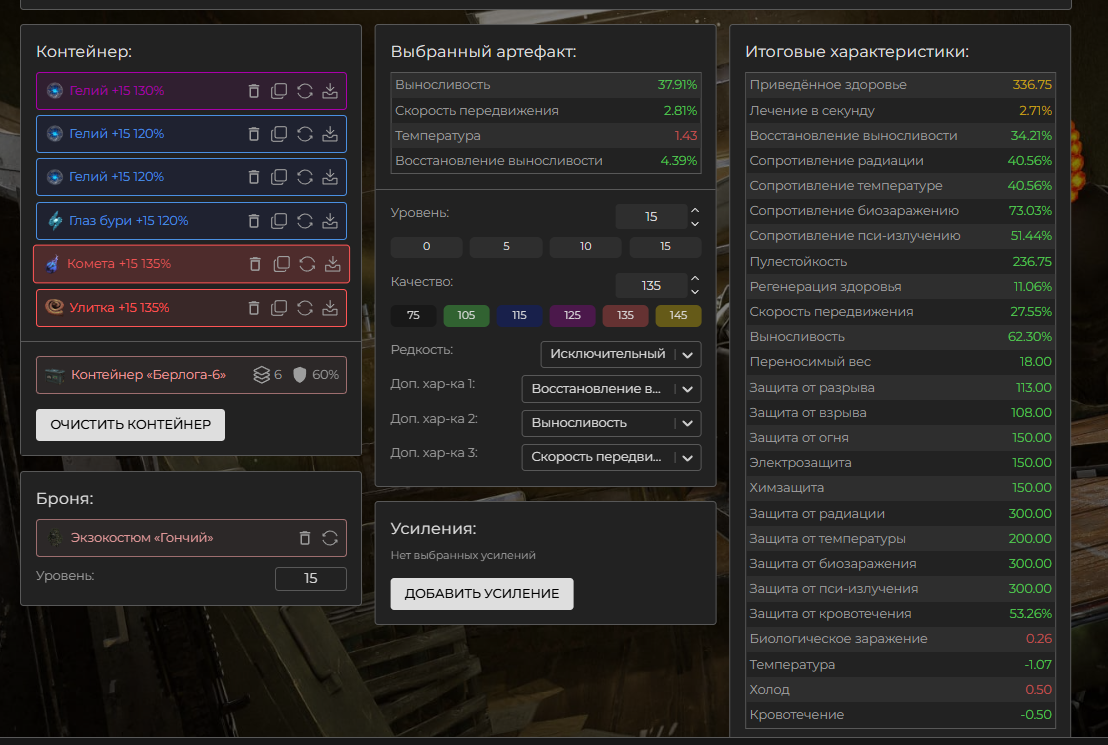Remove the Экзокостюм «Гончий» armor
This screenshot has width=1108, height=745.
(x=305, y=538)
